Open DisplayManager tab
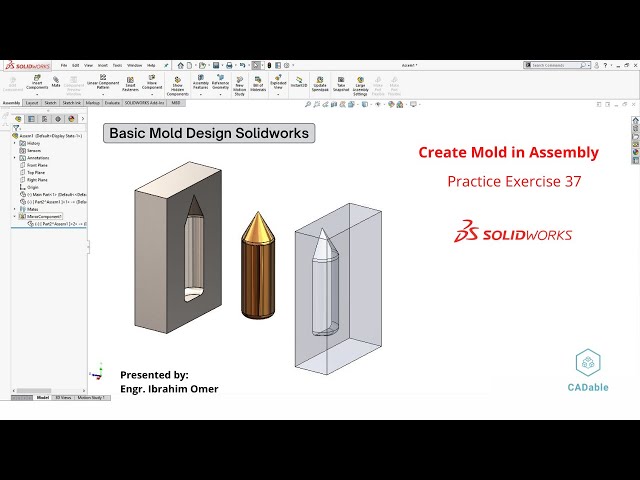This screenshot has height=480, width=640. point(71,119)
